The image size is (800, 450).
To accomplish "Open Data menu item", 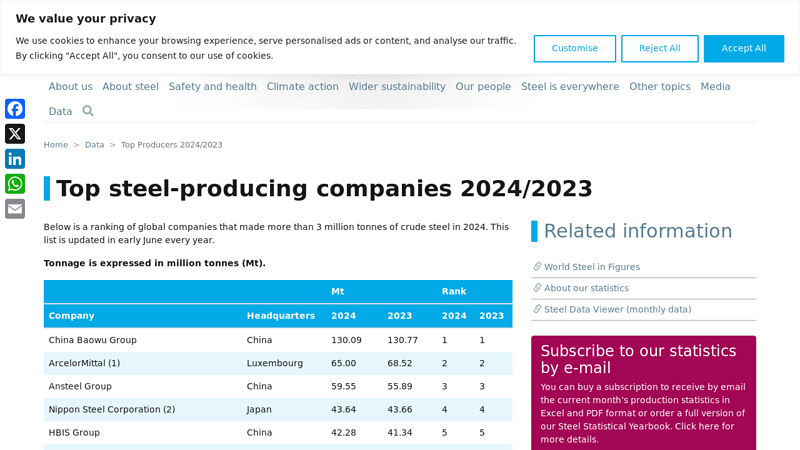I will tap(60, 111).
